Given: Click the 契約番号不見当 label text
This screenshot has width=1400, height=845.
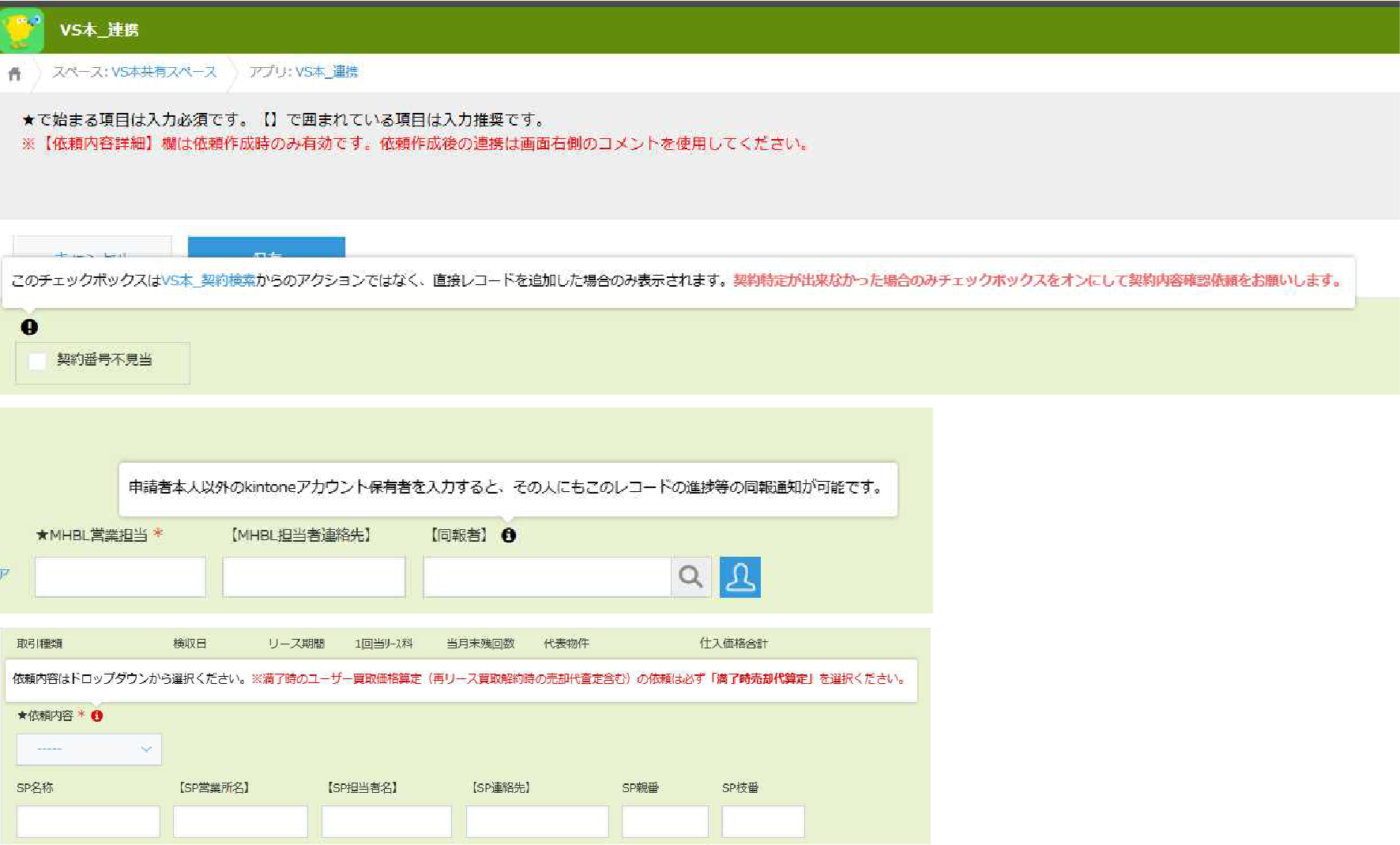Looking at the screenshot, I should click(x=104, y=360).
